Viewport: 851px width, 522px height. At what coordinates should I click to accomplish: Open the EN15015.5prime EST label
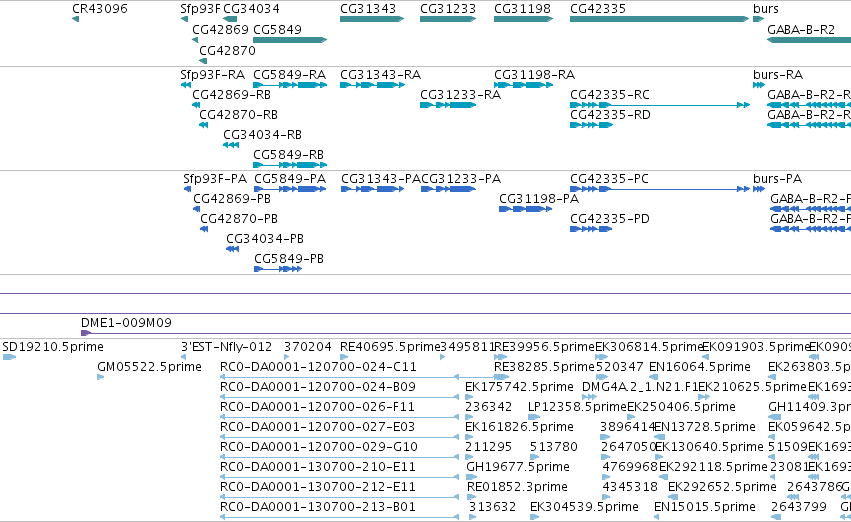(704, 507)
